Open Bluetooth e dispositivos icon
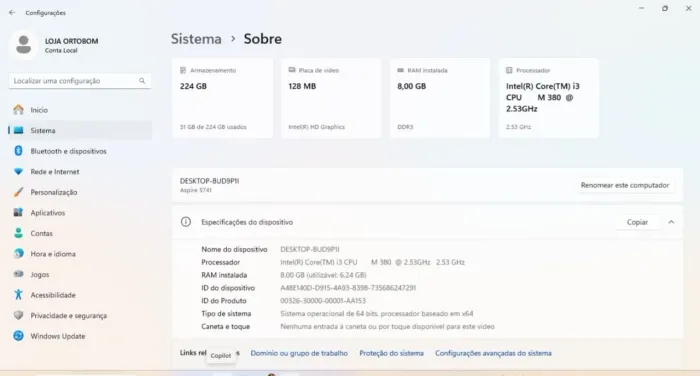Viewport: 700px width, 376px height. 18,151
